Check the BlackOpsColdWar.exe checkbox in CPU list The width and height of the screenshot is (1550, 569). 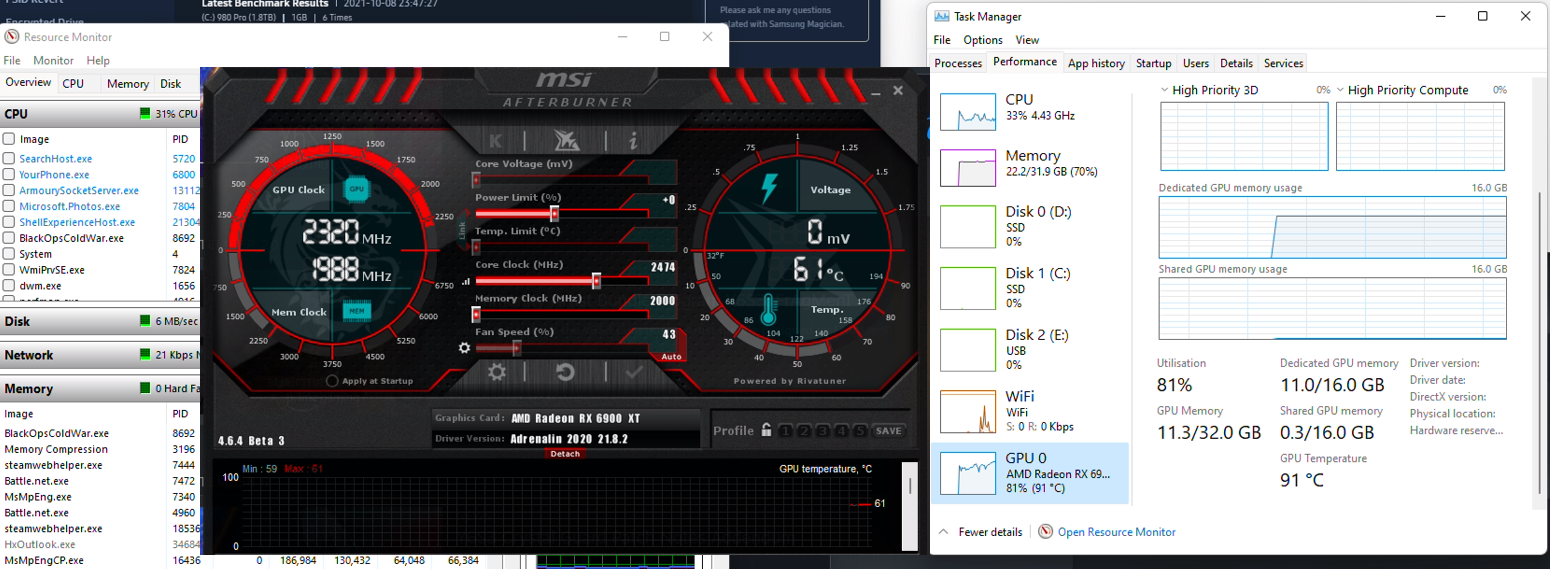(9, 238)
